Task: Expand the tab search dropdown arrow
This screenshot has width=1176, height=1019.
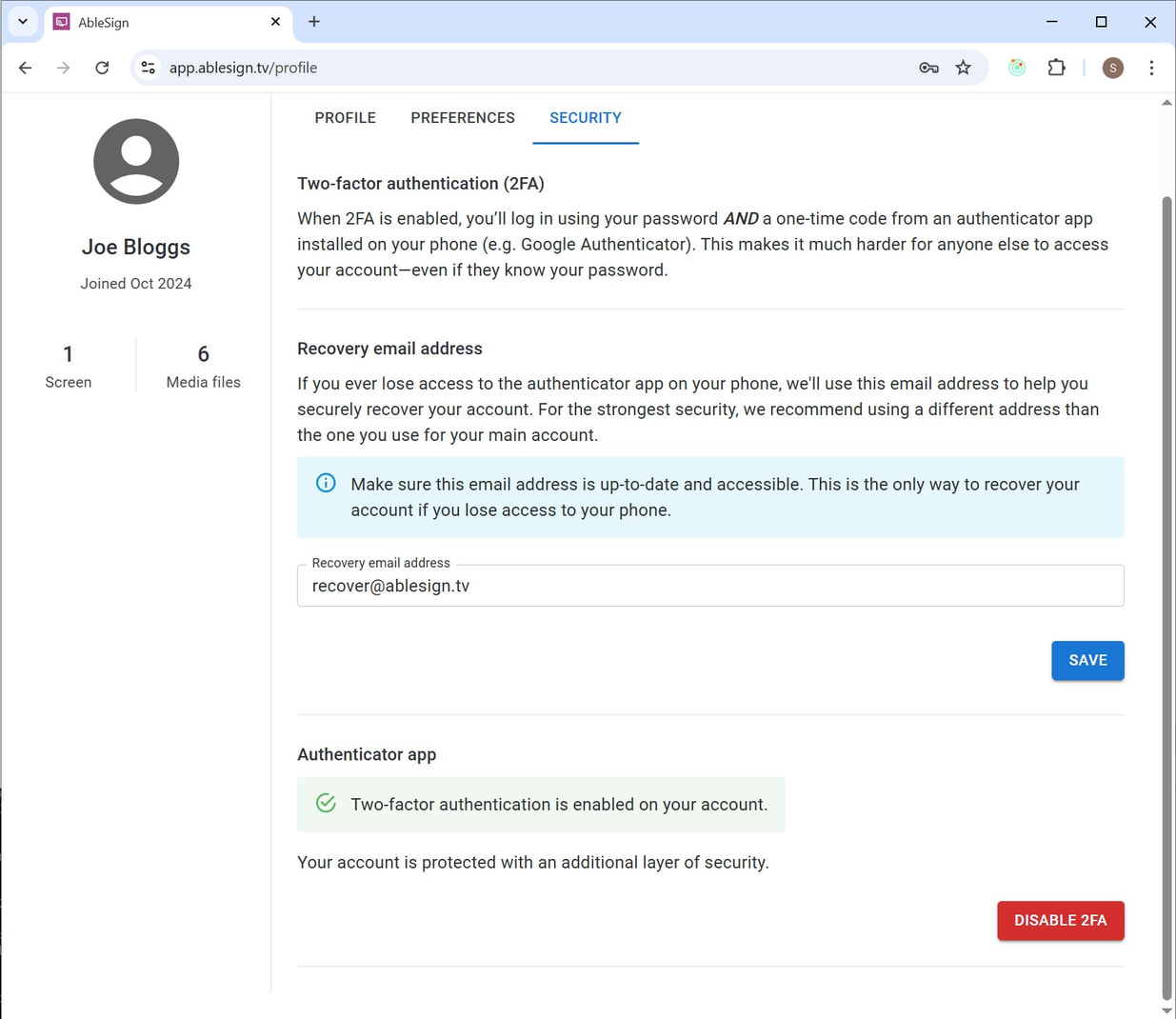Action: 23,22
